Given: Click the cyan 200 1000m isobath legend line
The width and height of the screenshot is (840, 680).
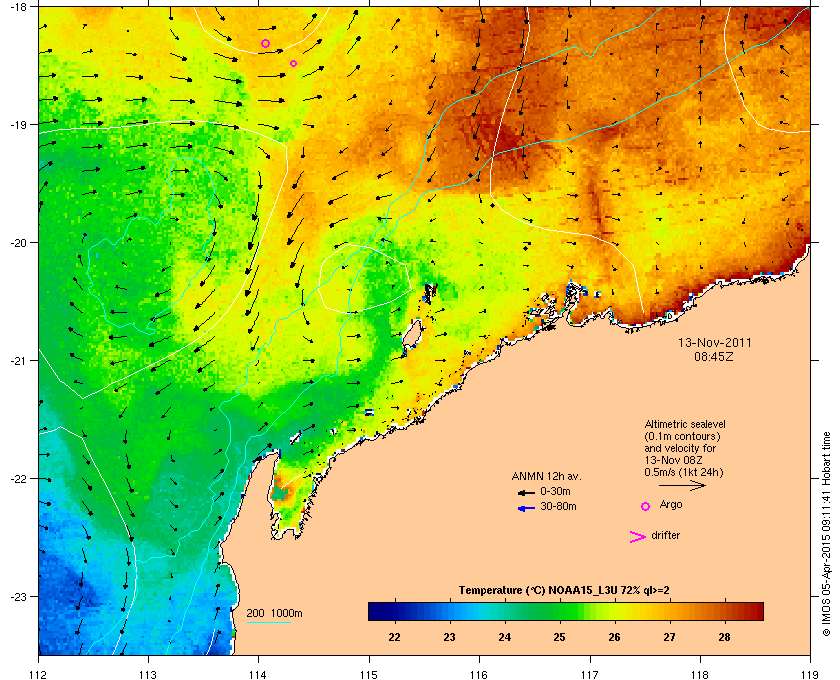Looking at the screenshot, I should 269,622.
